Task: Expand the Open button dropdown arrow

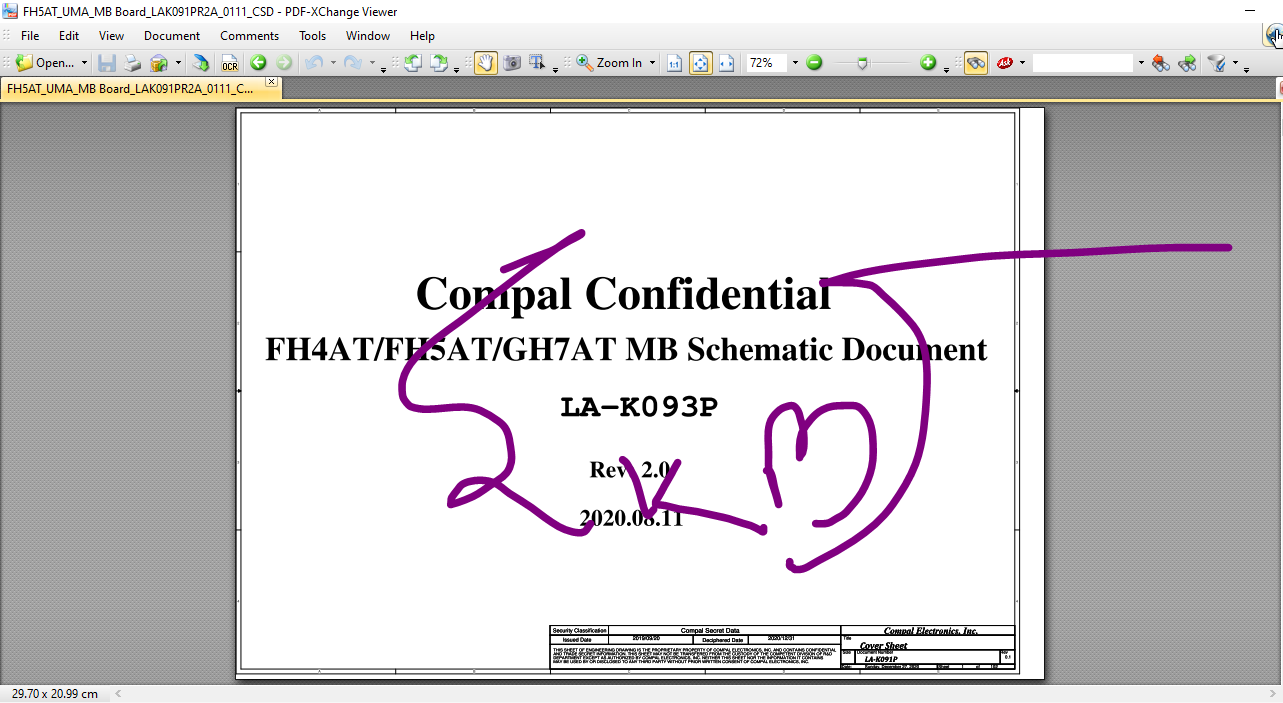Action: 84,63
